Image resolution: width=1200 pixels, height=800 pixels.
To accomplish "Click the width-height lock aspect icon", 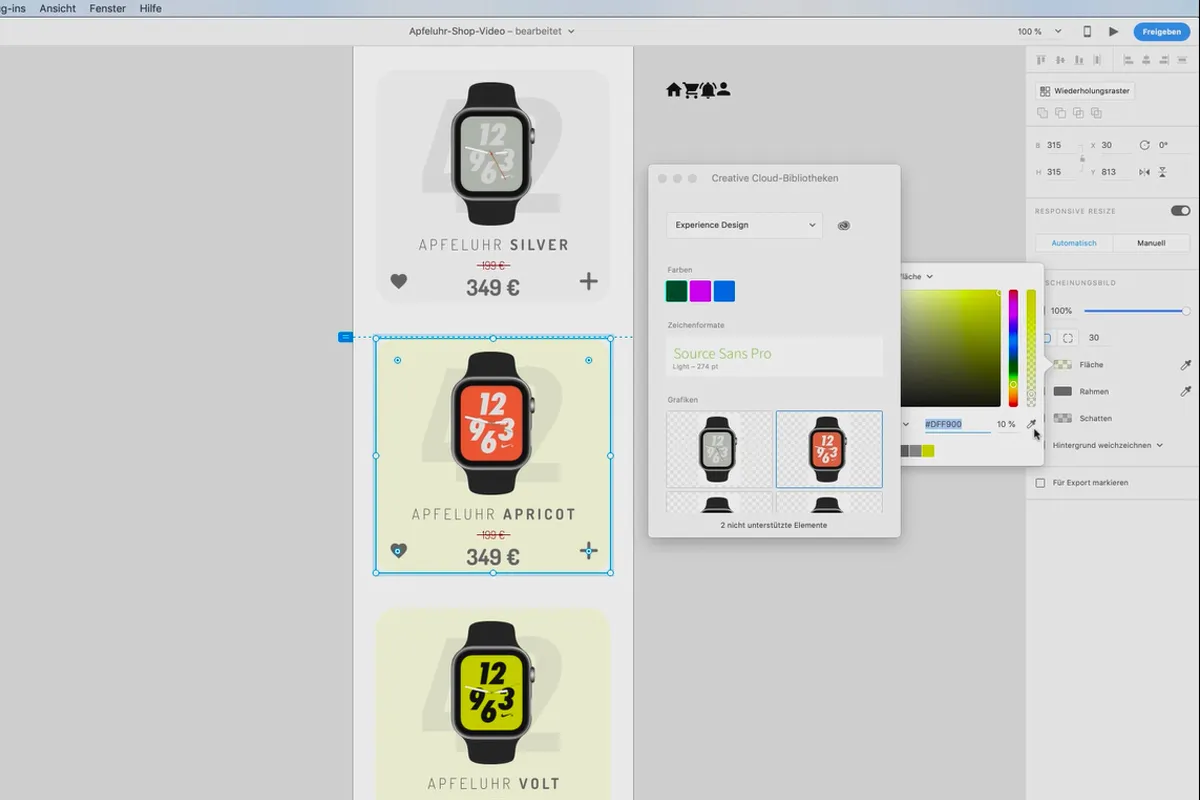I will click(1082, 159).
